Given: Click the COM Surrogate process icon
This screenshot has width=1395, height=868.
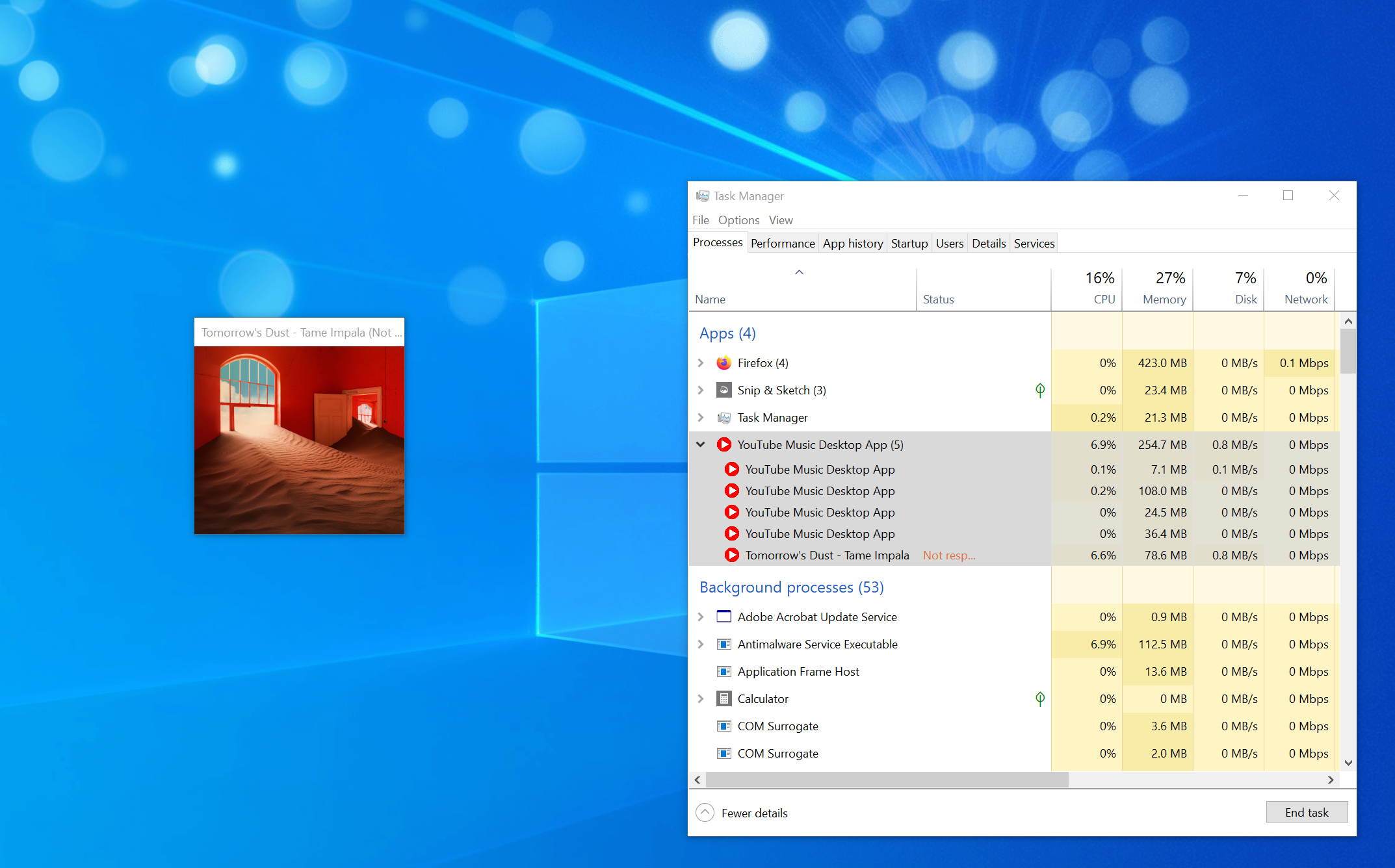Looking at the screenshot, I should [x=724, y=726].
